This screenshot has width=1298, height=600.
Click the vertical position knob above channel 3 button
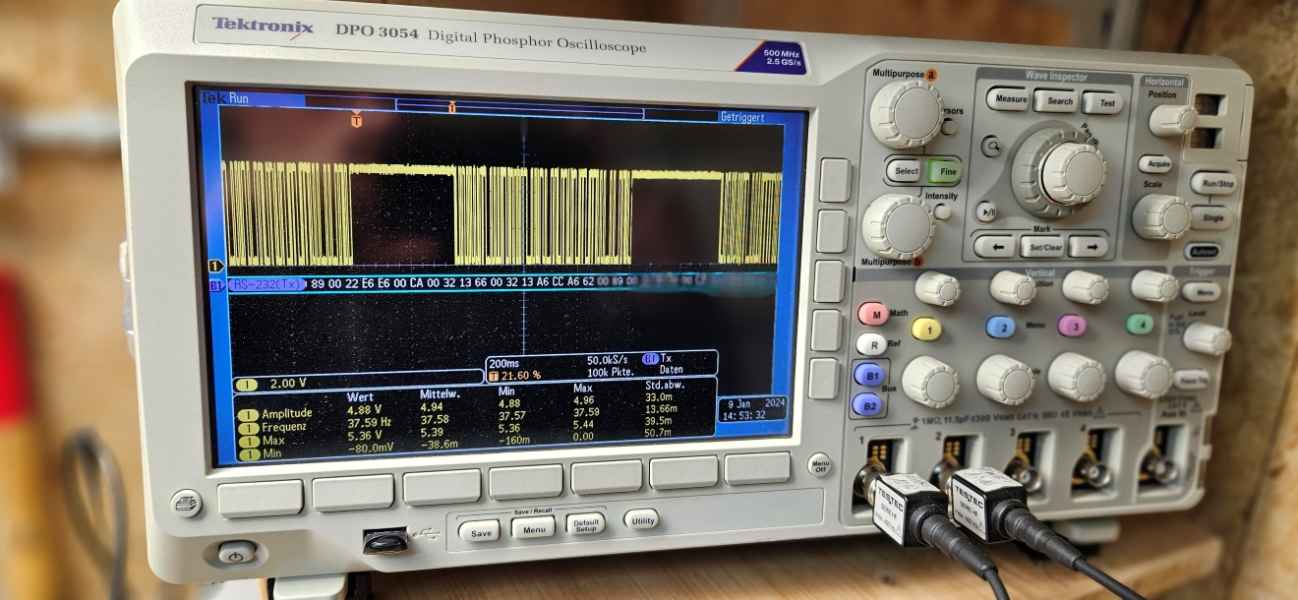[1085, 286]
